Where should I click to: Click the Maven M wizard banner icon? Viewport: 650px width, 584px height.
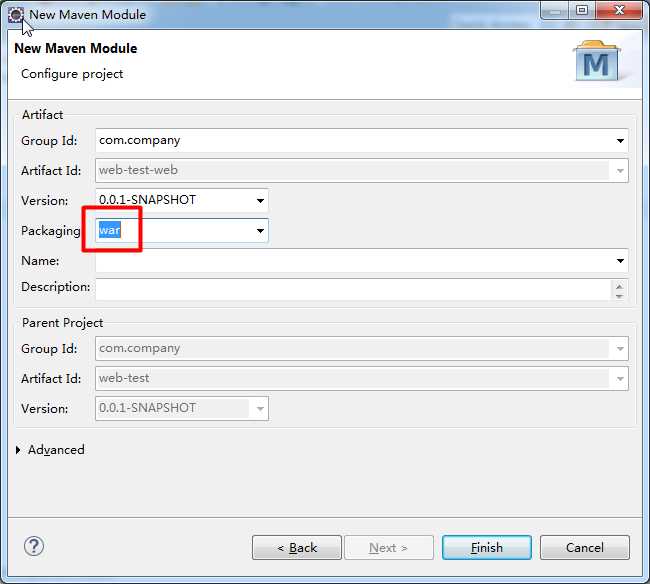597,61
